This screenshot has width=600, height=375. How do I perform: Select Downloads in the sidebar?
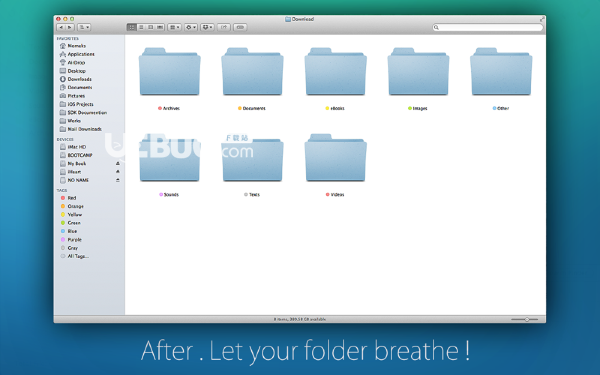[76, 79]
